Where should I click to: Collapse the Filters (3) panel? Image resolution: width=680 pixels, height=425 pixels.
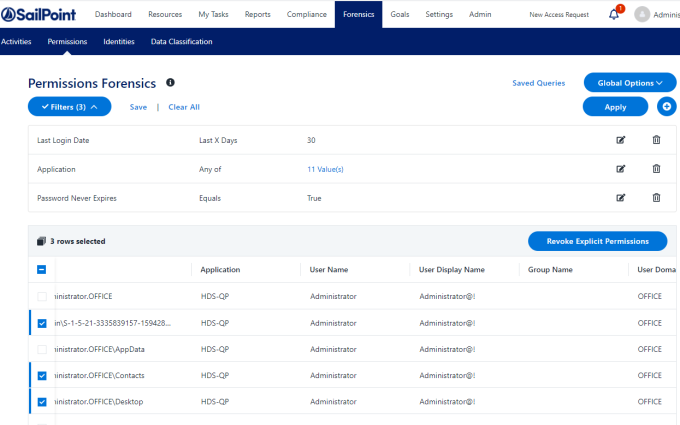(x=69, y=107)
